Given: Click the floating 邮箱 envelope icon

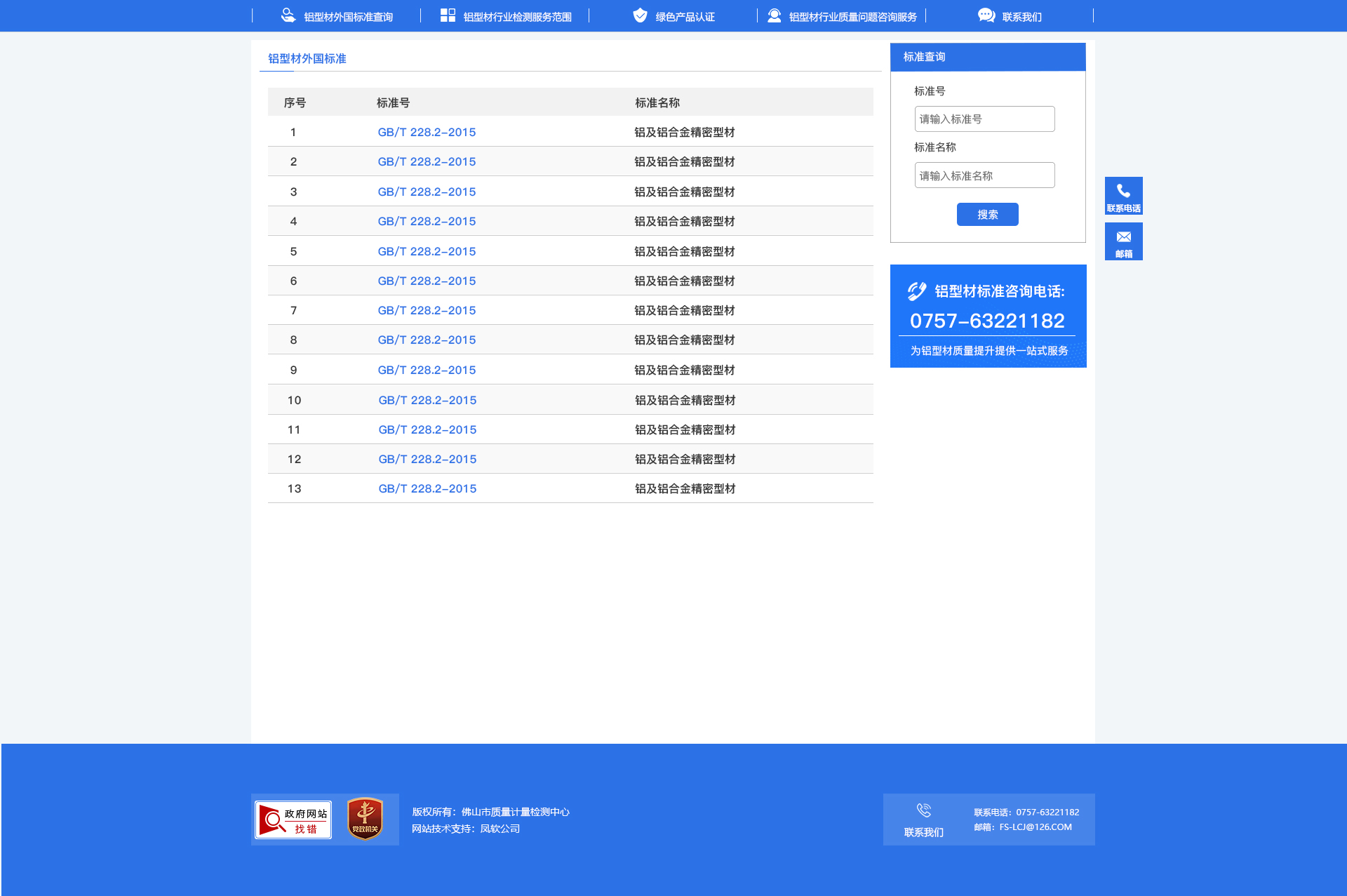Looking at the screenshot, I should tap(1123, 237).
